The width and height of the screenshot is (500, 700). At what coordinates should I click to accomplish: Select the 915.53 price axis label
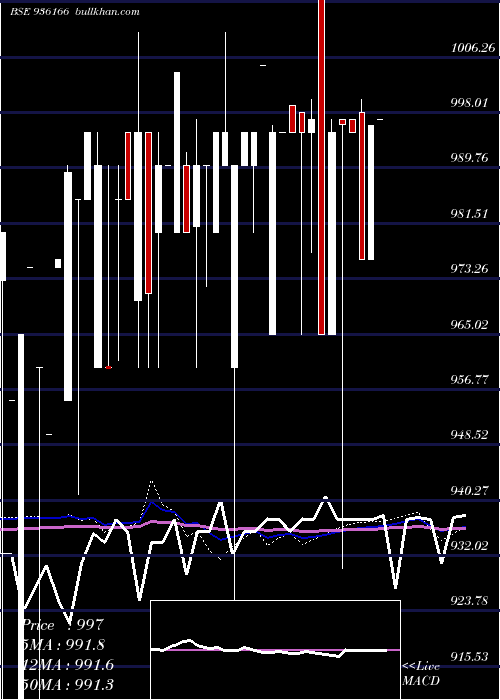click(469, 657)
